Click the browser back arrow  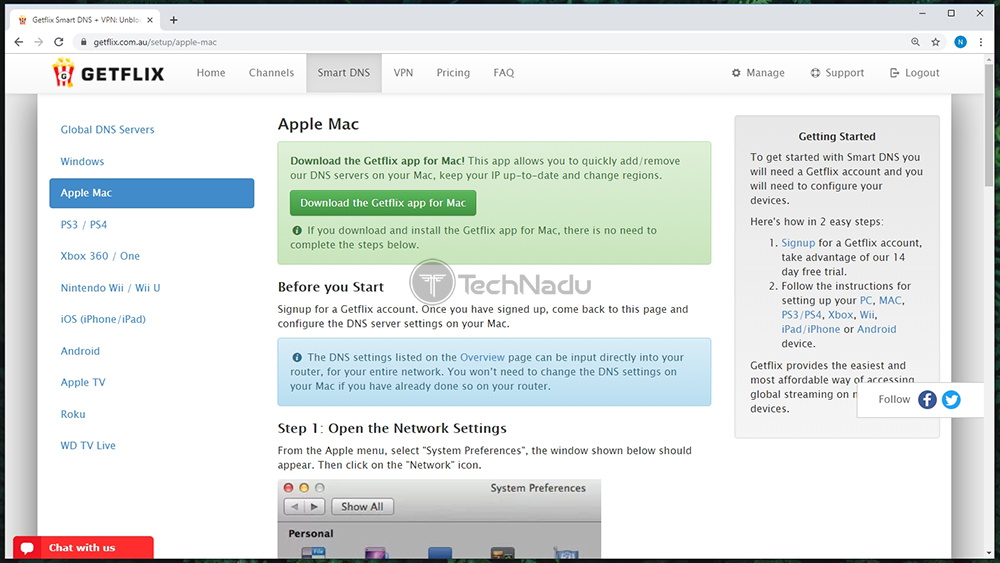(18, 42)
